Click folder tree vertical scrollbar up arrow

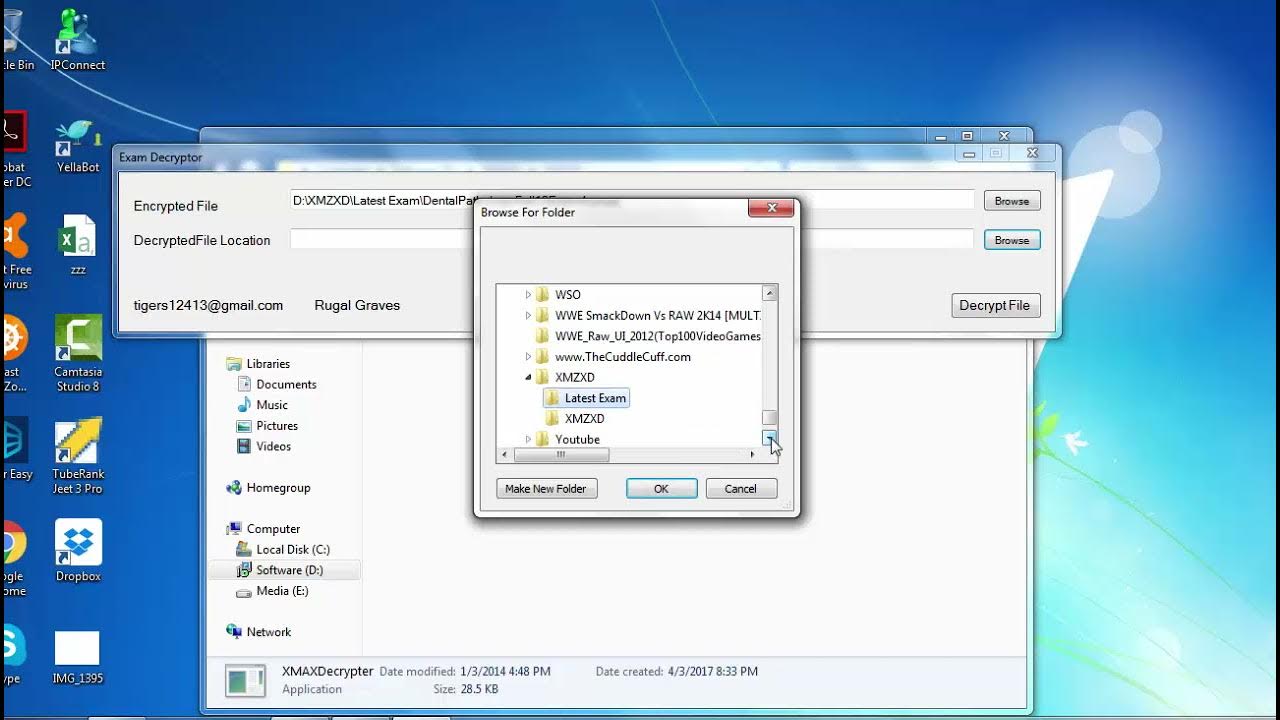[x=769, y=294]
